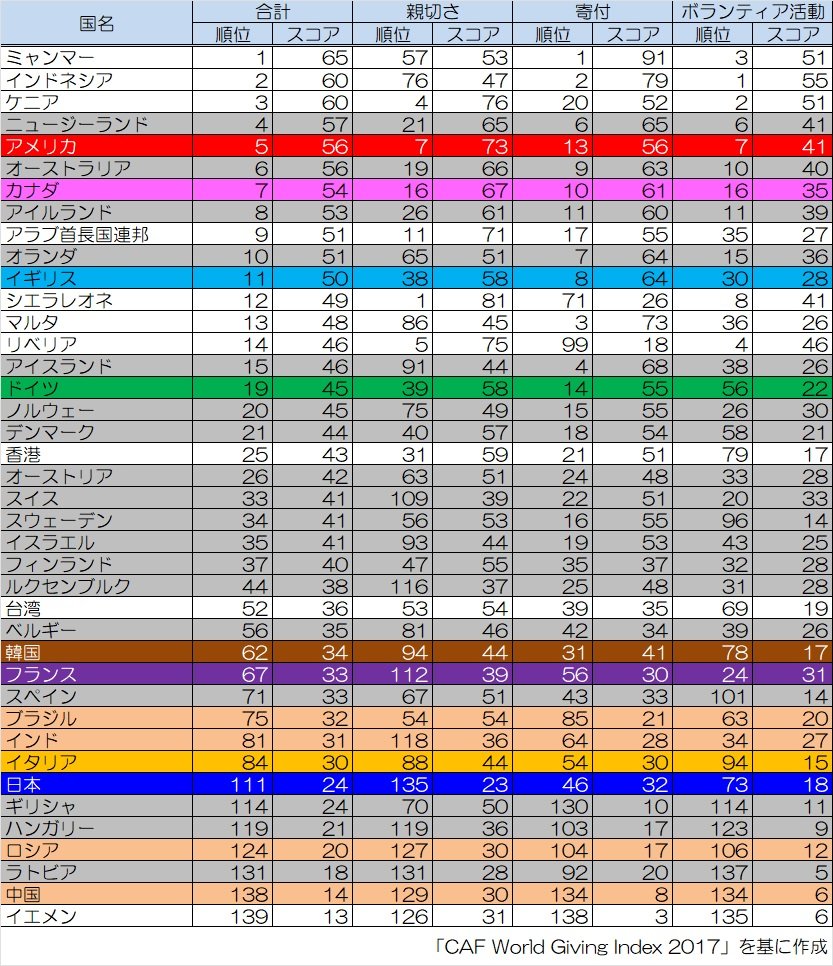This screenshot has height=966, width=833.
Task: Click Sierra Leone's kindness score 81
Action: point(494,301)
